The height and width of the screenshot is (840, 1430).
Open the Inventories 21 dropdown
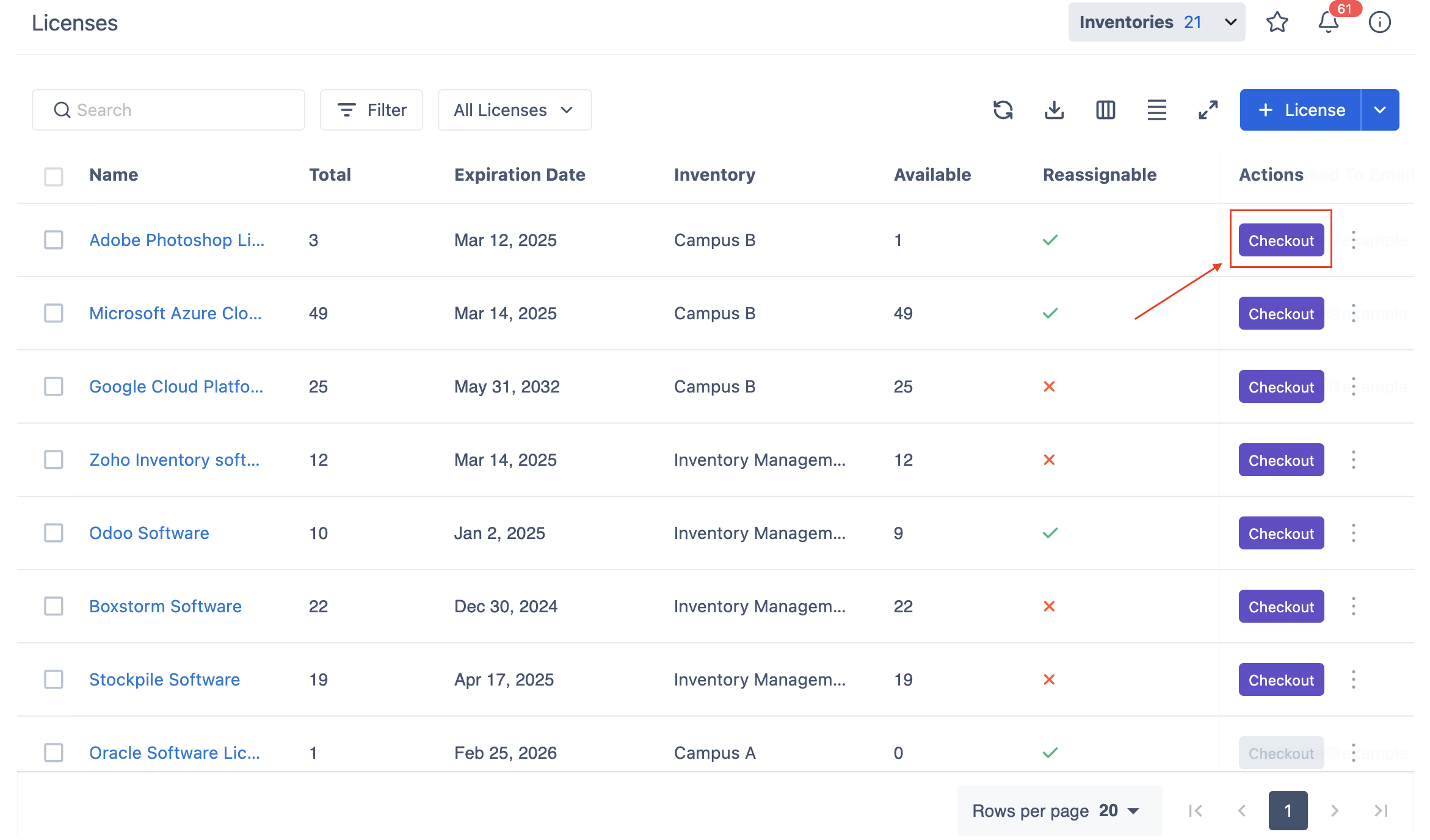click(x=1156, y=23)
